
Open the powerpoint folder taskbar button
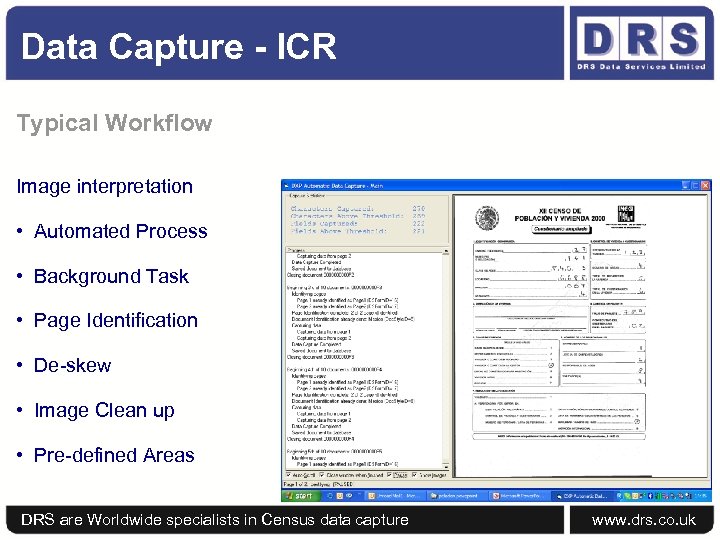click(x=455, y=496)
